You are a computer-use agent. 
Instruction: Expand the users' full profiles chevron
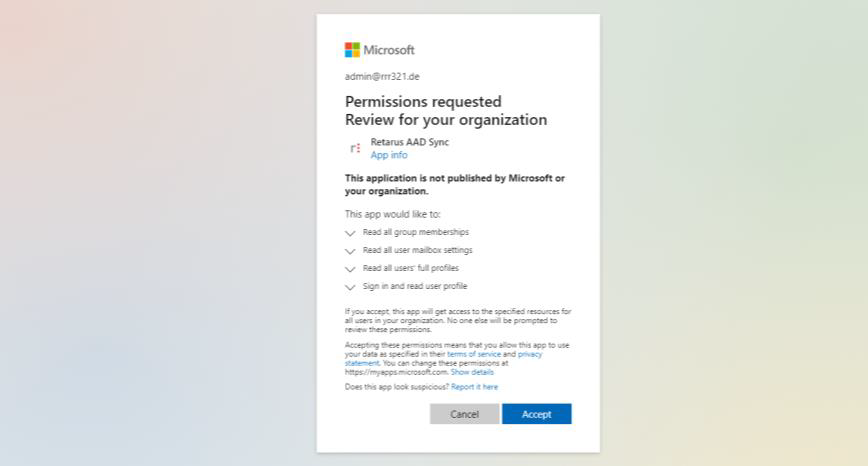(350, 269)
